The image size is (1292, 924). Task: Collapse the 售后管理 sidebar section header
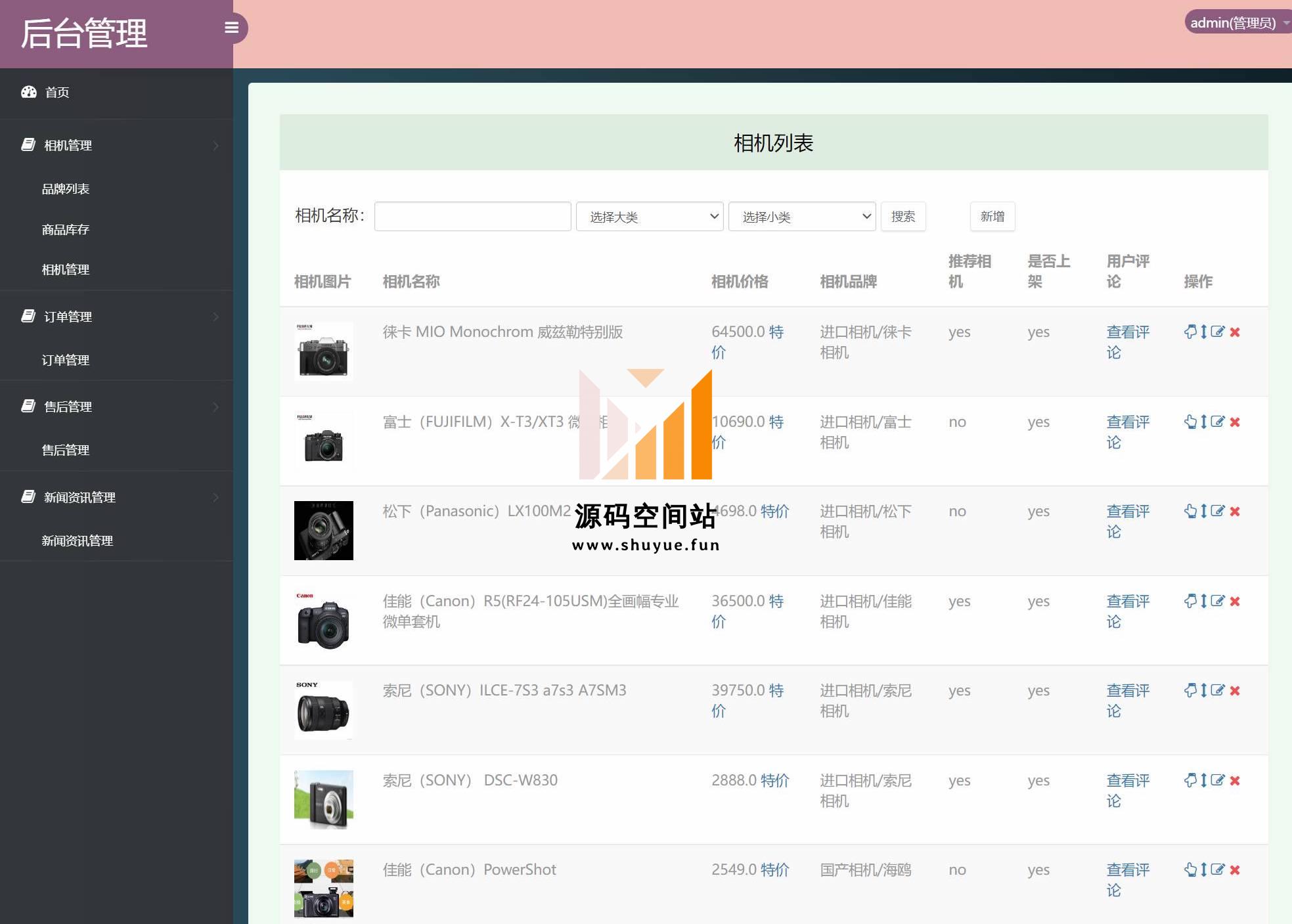116,407
